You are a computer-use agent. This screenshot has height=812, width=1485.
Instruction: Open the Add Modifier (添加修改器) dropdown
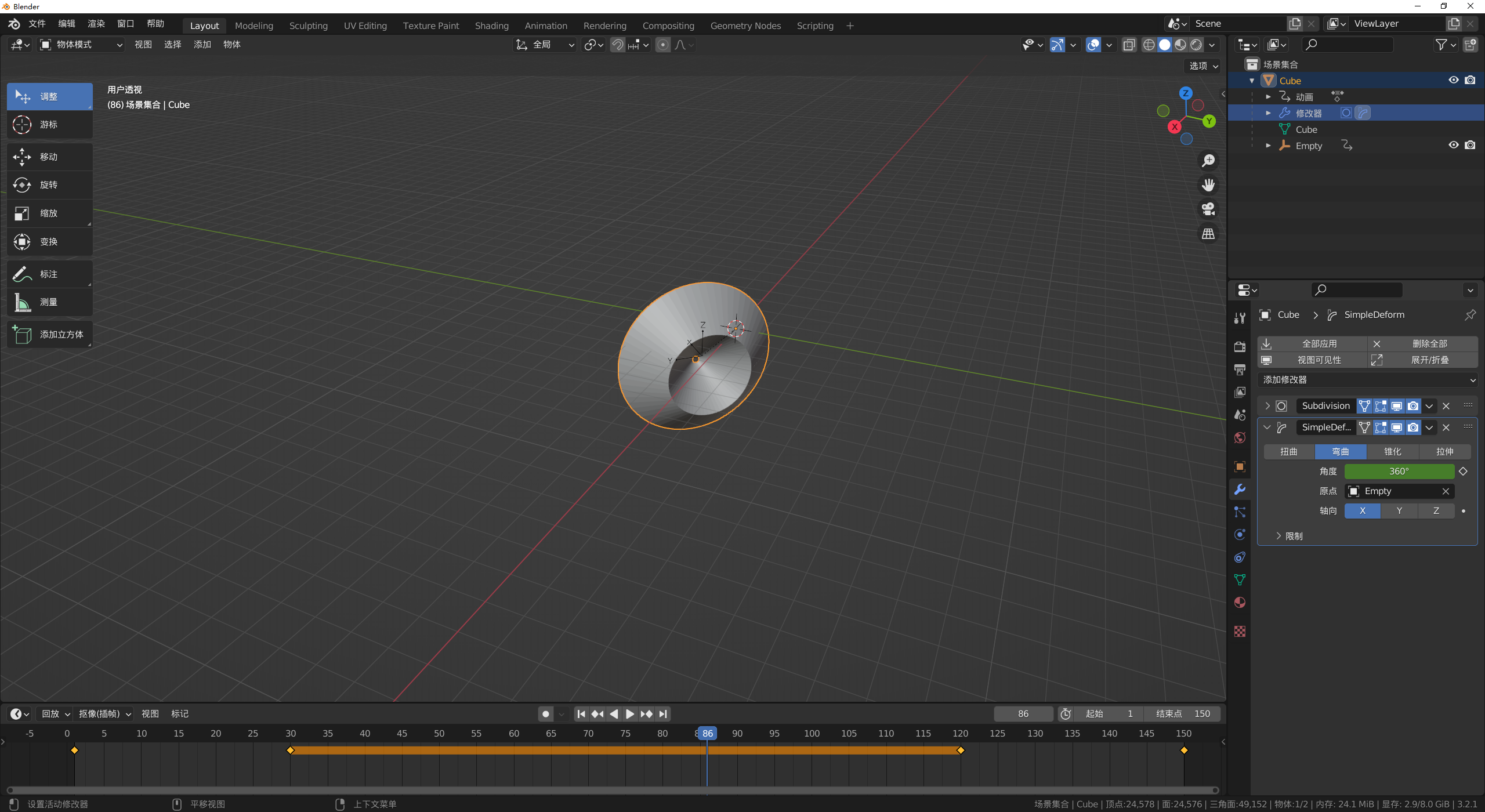(x=1368, y=380)
